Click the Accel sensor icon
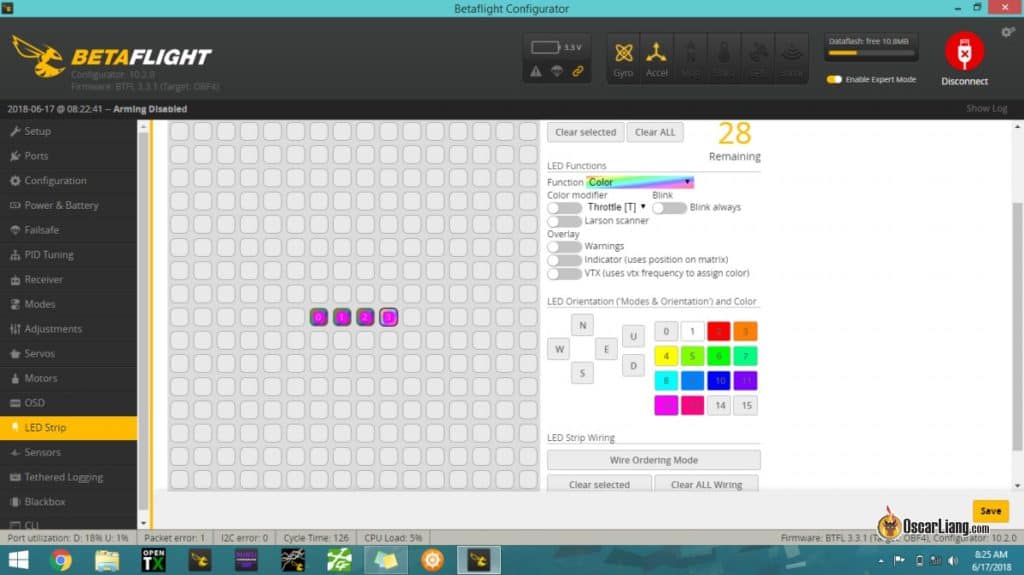 pos(656,54)
